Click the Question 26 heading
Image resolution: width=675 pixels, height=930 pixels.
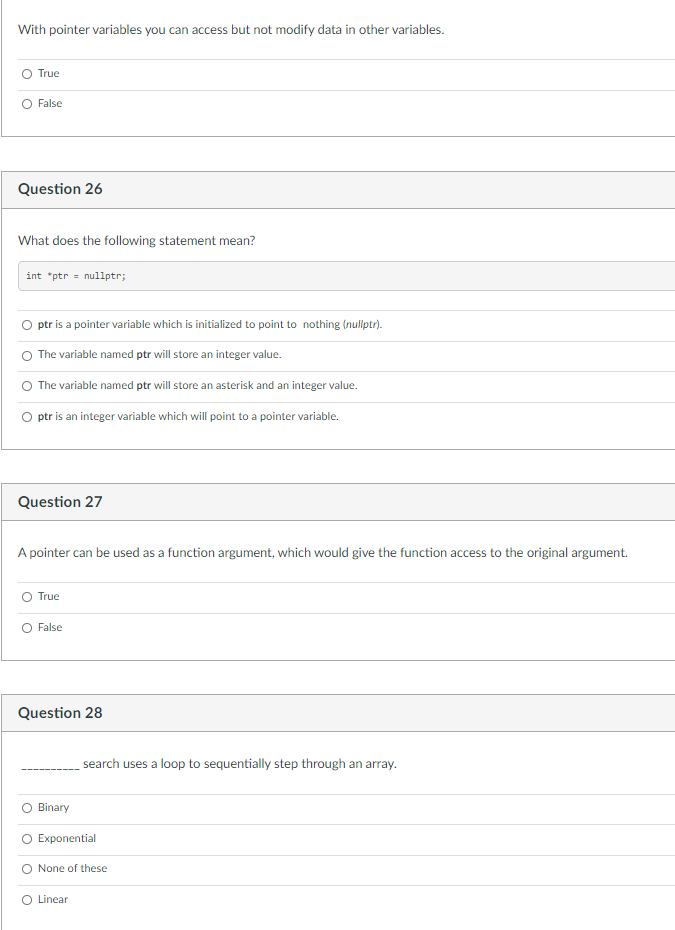pyautogui.click(x=60, y=189)
